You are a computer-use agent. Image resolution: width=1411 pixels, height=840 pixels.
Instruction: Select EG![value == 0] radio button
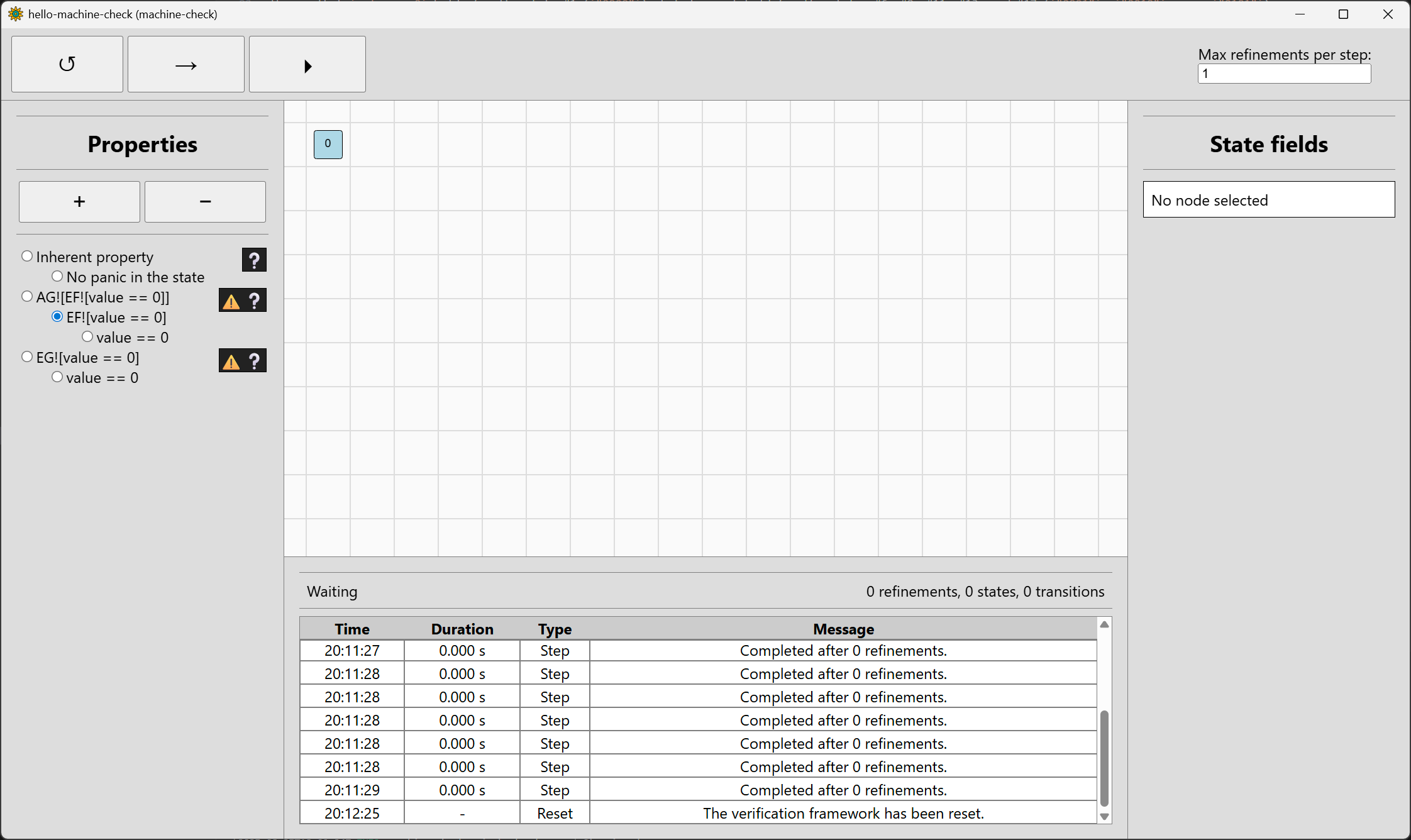[27, 357]
